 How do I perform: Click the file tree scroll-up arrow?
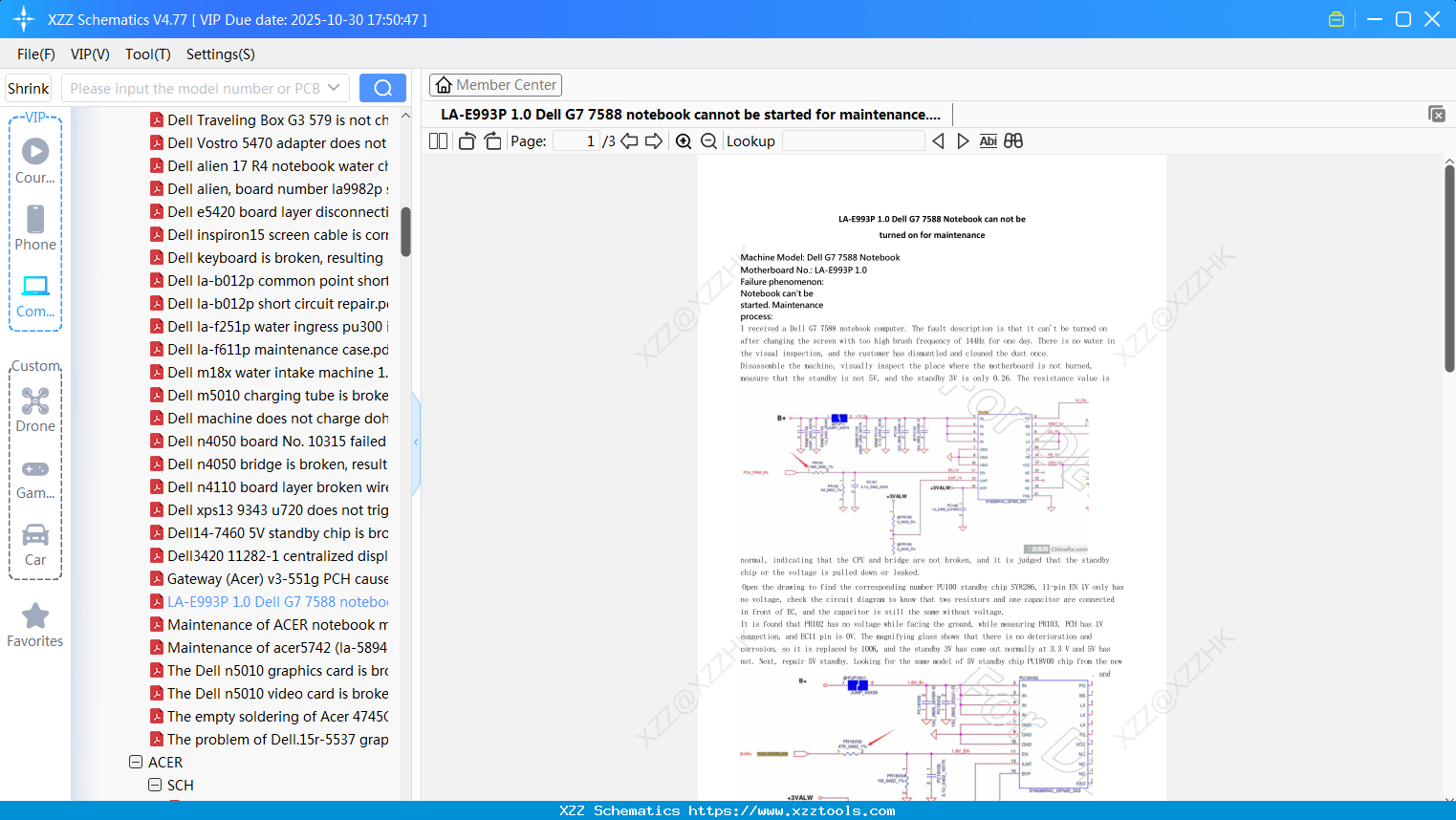coord(405,116)
